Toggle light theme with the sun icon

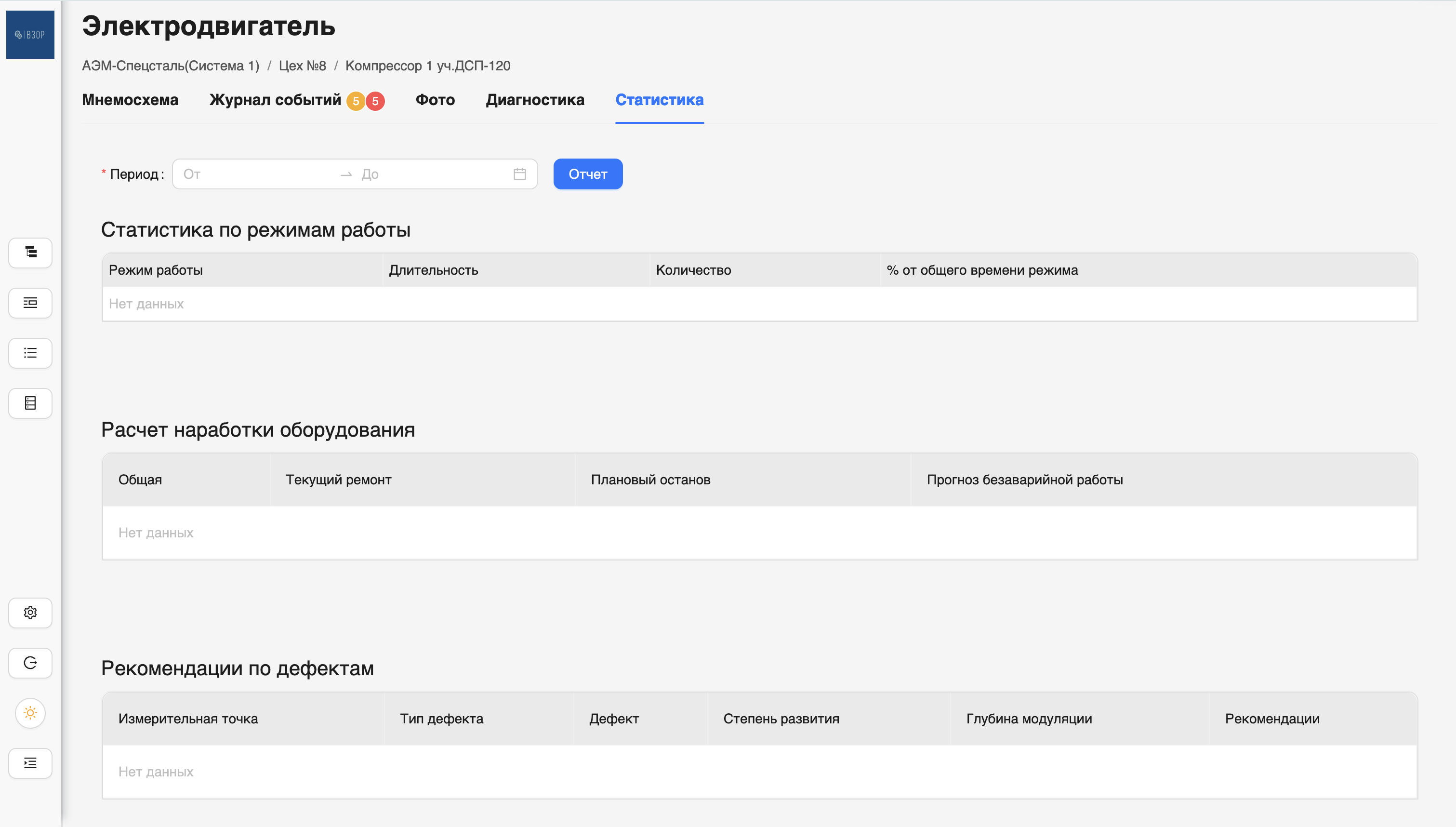click(x=30, y=712)
